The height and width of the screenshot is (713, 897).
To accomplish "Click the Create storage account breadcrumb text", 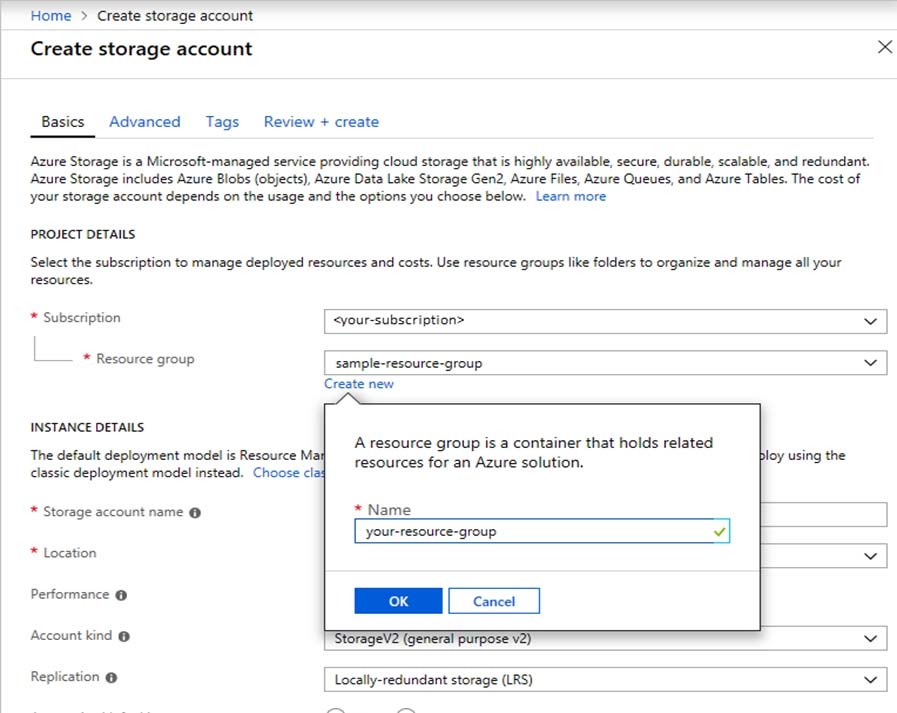I will [x=174, y=16].
